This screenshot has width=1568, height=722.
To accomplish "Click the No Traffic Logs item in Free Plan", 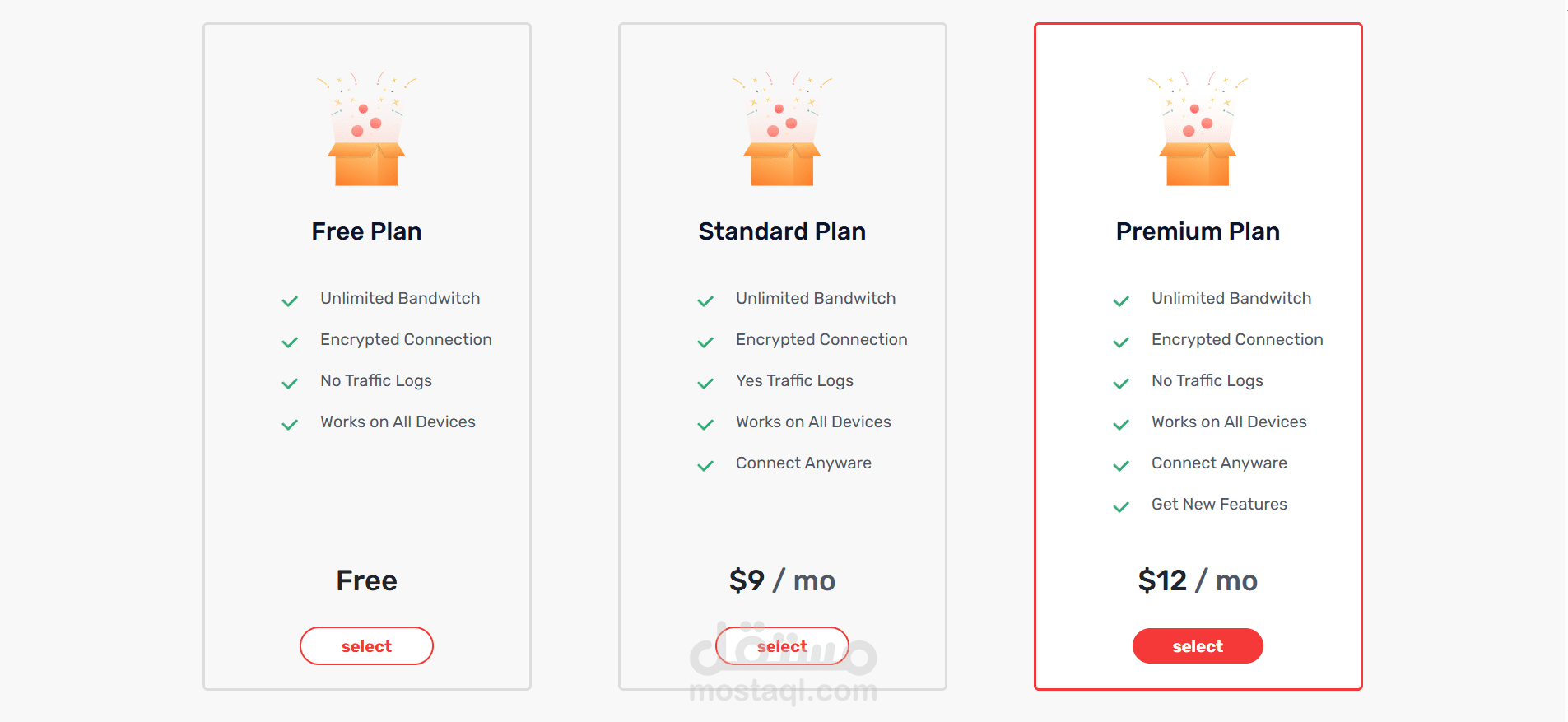I will coord(376,380).
